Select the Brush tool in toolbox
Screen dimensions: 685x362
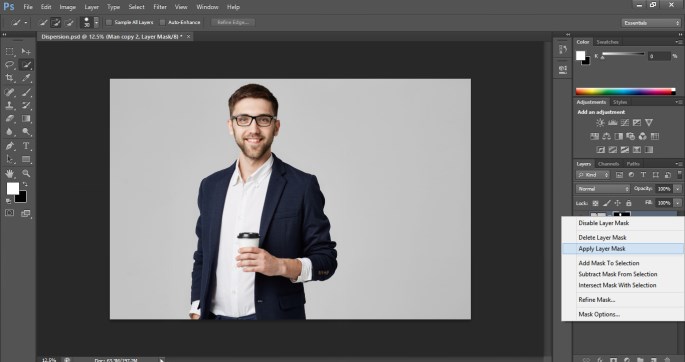click(x=26, y=92)
